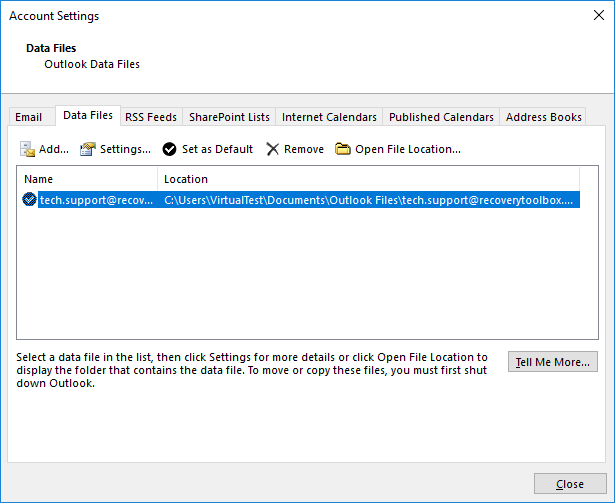
Task: Click the Add... label in the toolbar
Action: [54, 149]
